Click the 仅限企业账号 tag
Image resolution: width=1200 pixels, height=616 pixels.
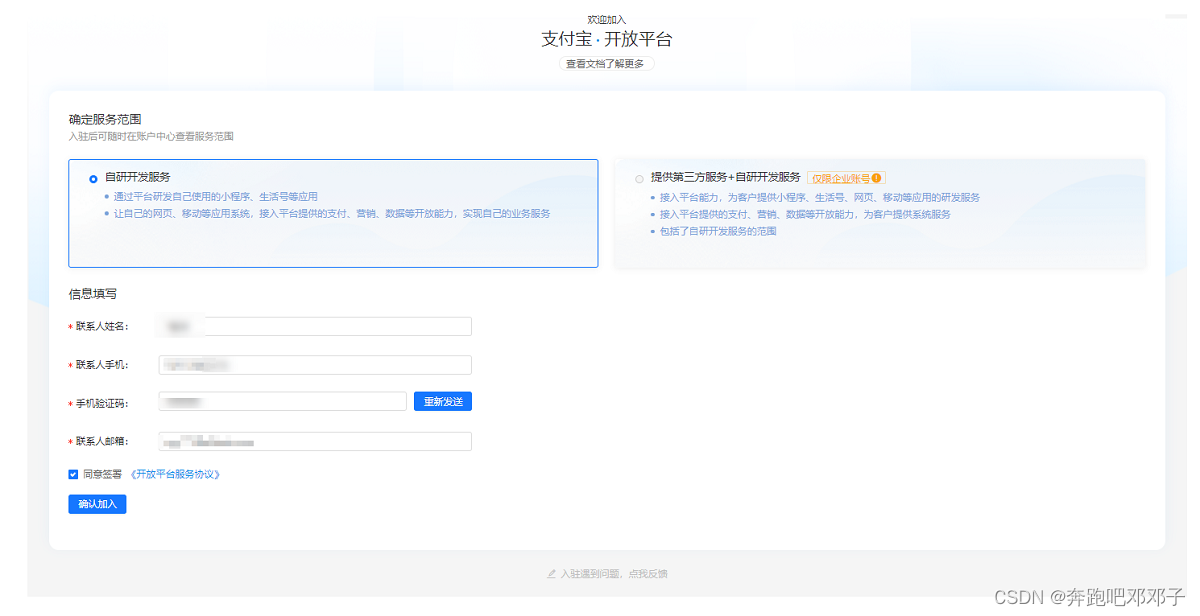tap(846, 178)
